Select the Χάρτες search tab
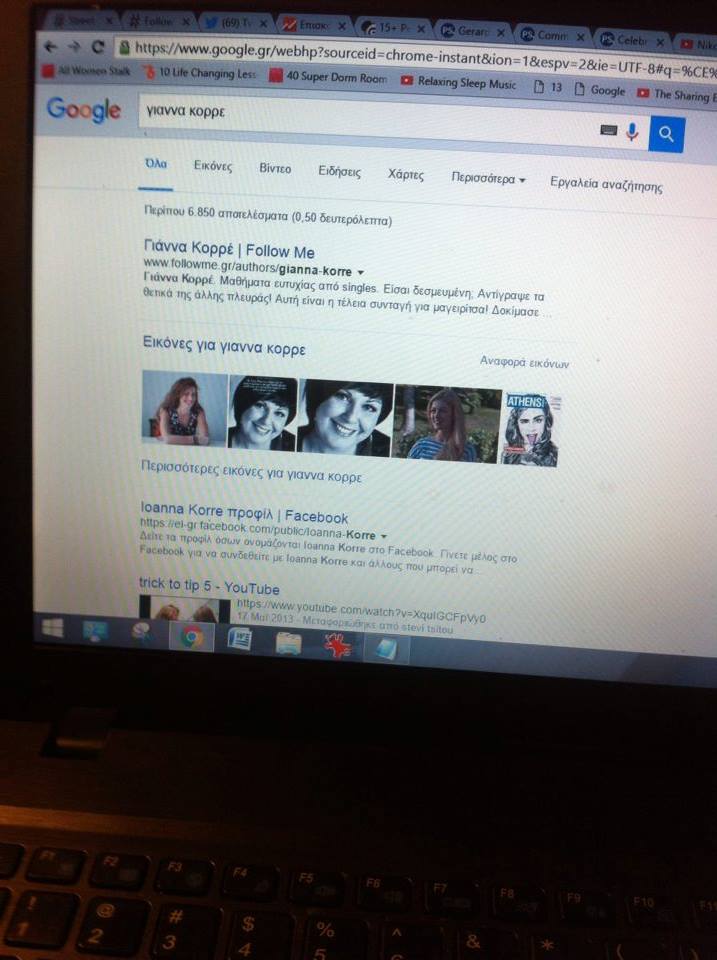Screen dimensions: 717x960 (x=405, y=174)
